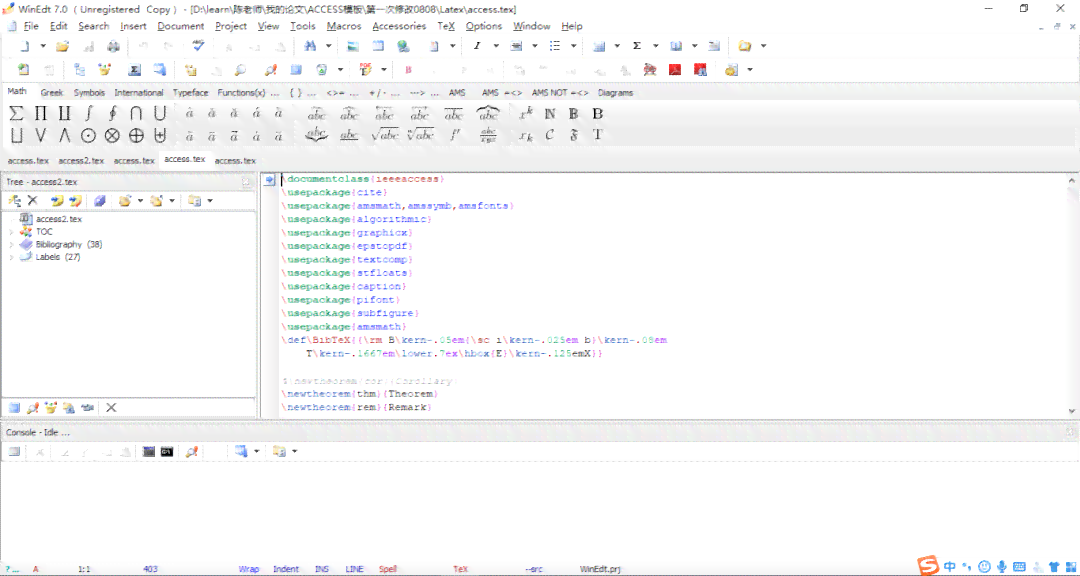1080x576 pixels.
Task: Open Find with the binoculars icon
Action: (x=310, y=46)
